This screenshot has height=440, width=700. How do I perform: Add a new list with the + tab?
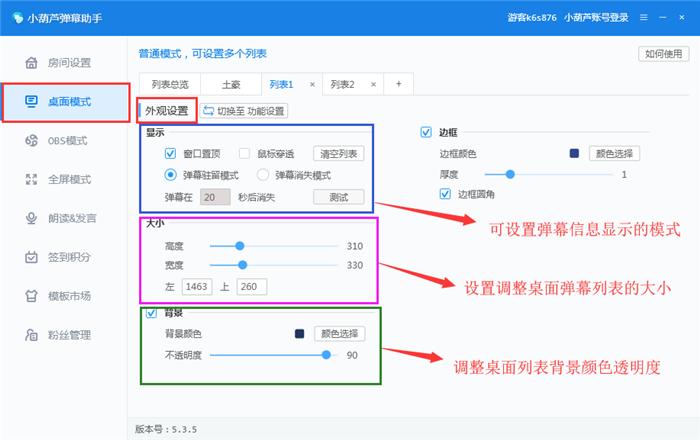pyautogui.click(x=398, y=85)
